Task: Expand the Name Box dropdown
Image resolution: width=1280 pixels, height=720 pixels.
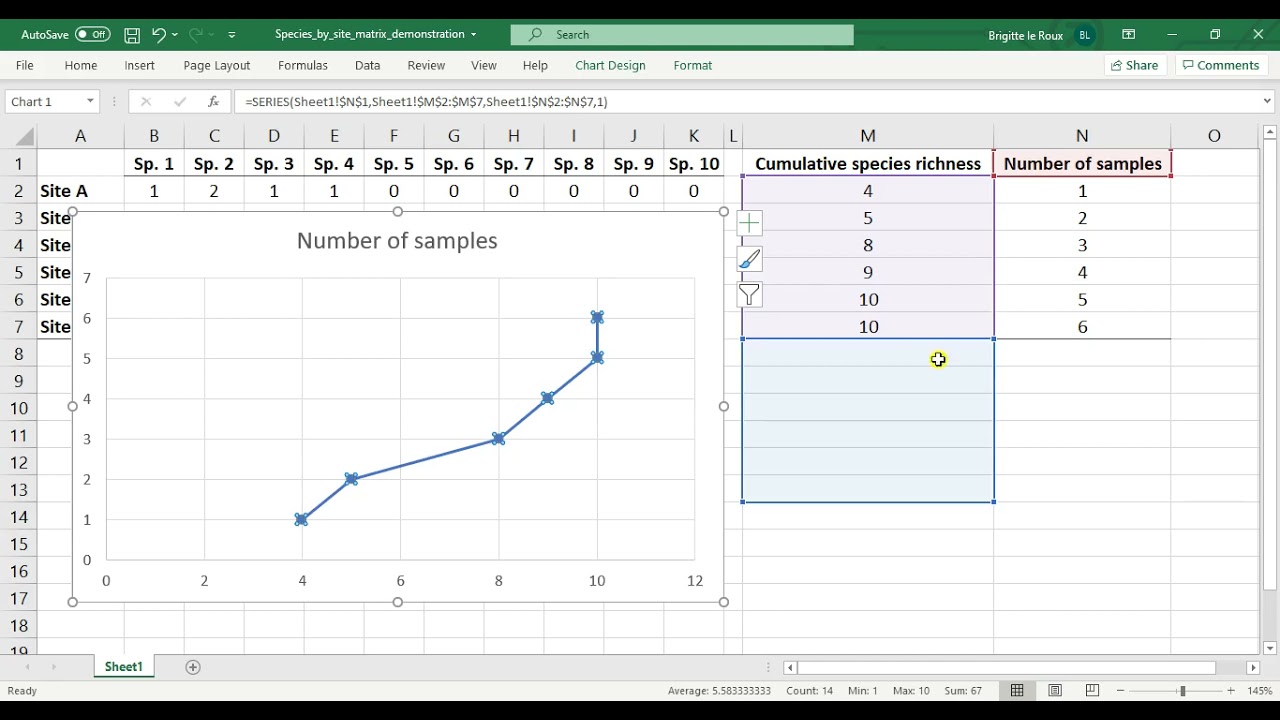Action: tap(90, 101)
